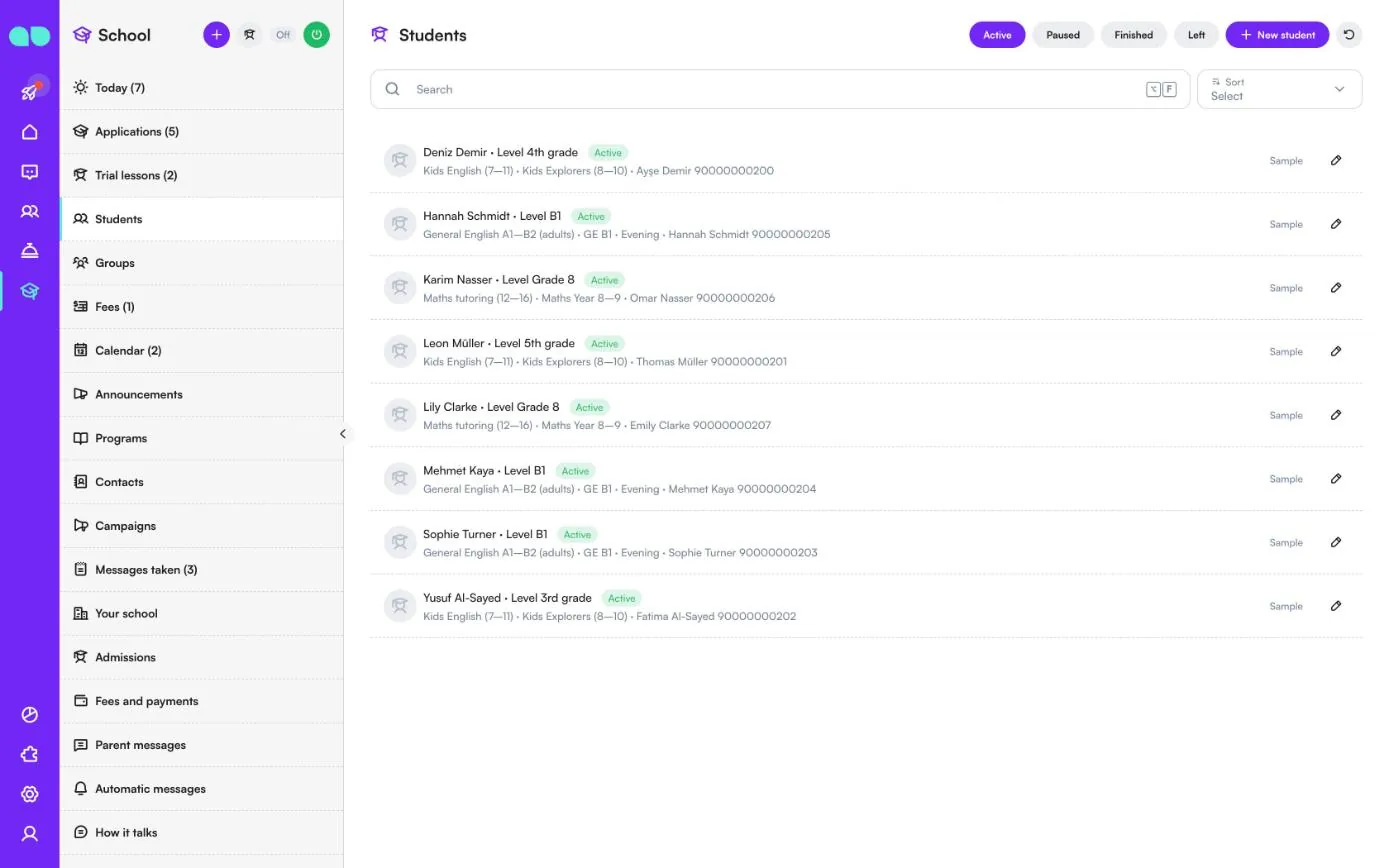
Task: Open Admissions in sidebar
Action: [x=201, y=657]
